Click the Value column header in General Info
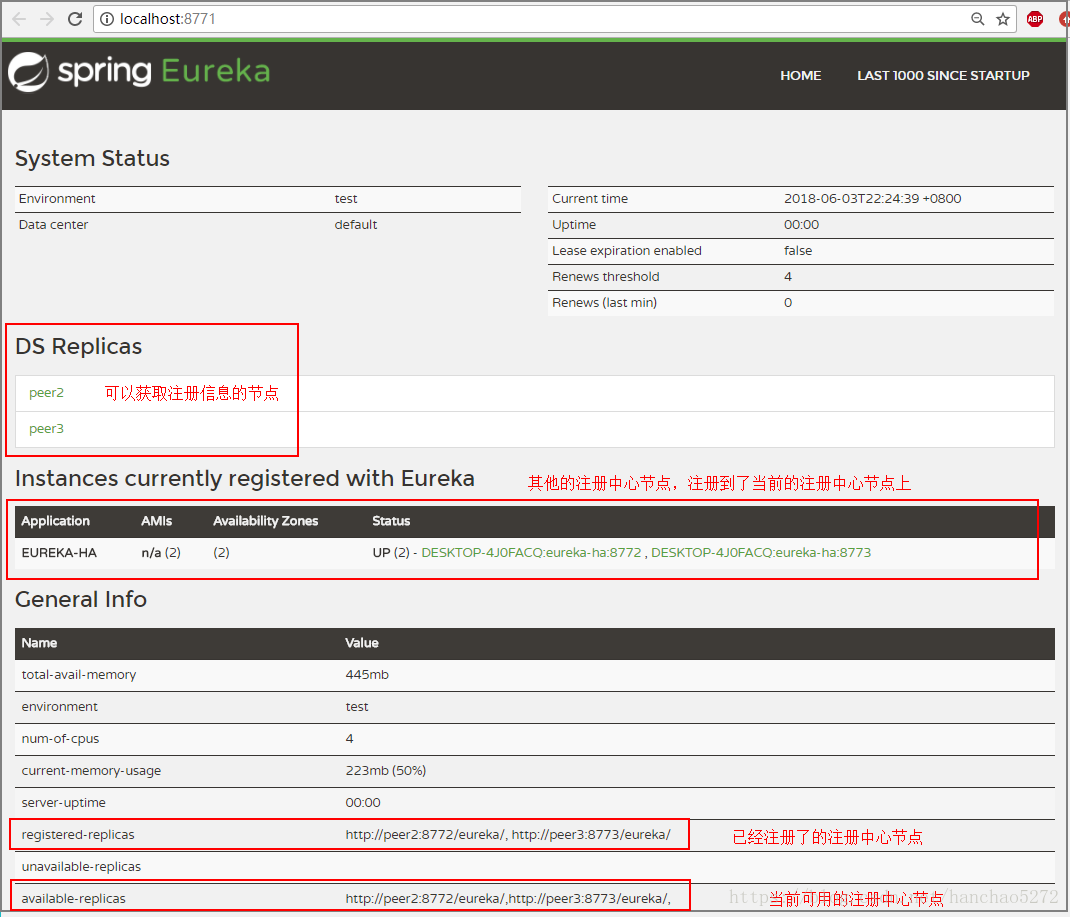The image size is (1070, 917). [x=362, y=643]
